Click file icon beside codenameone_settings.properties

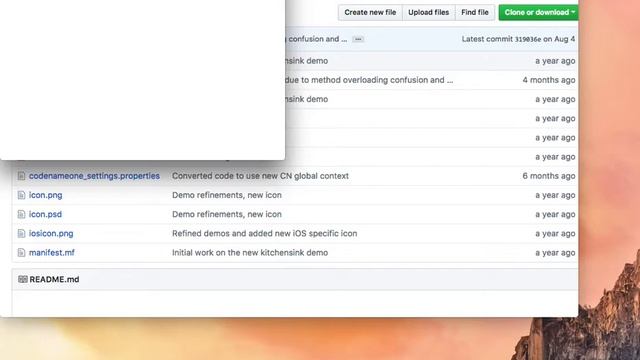[21, 176]
